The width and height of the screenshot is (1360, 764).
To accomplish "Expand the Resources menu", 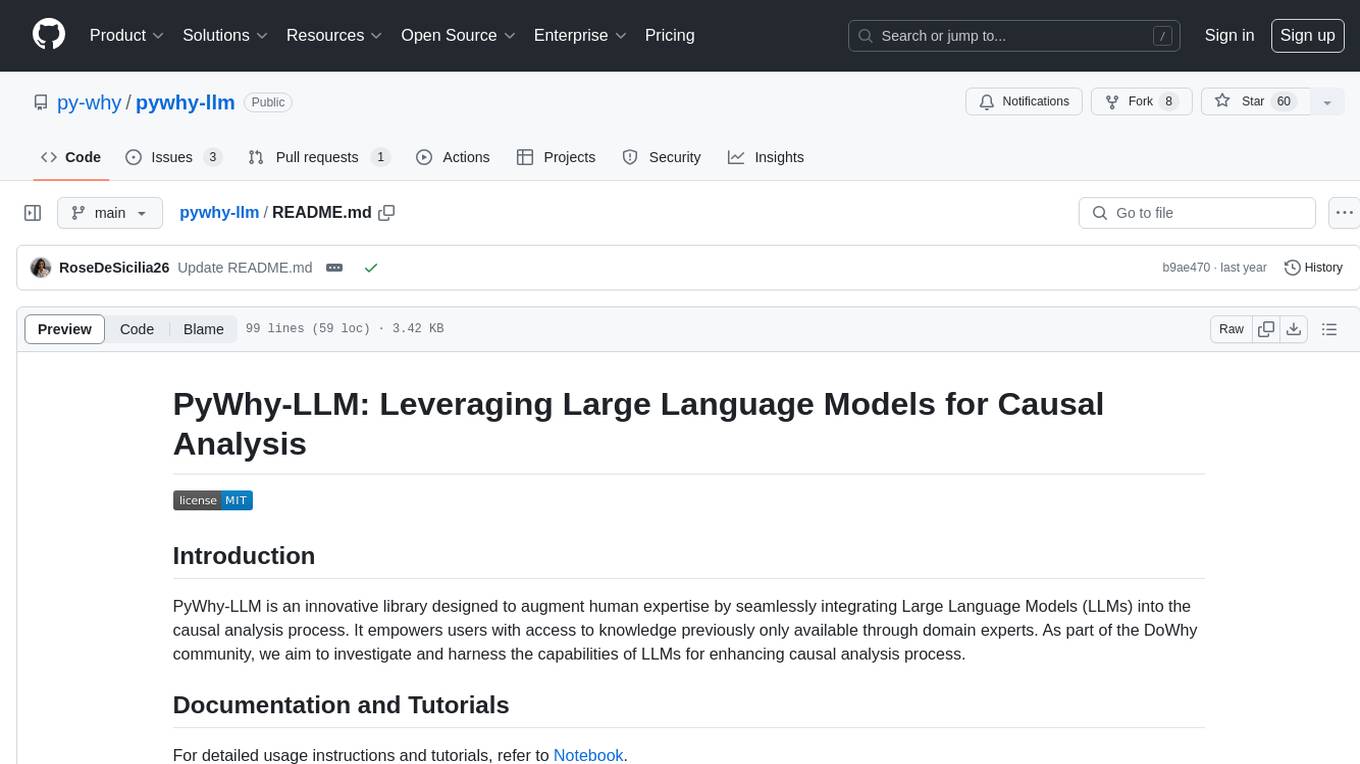I will (x=334, y=35).
